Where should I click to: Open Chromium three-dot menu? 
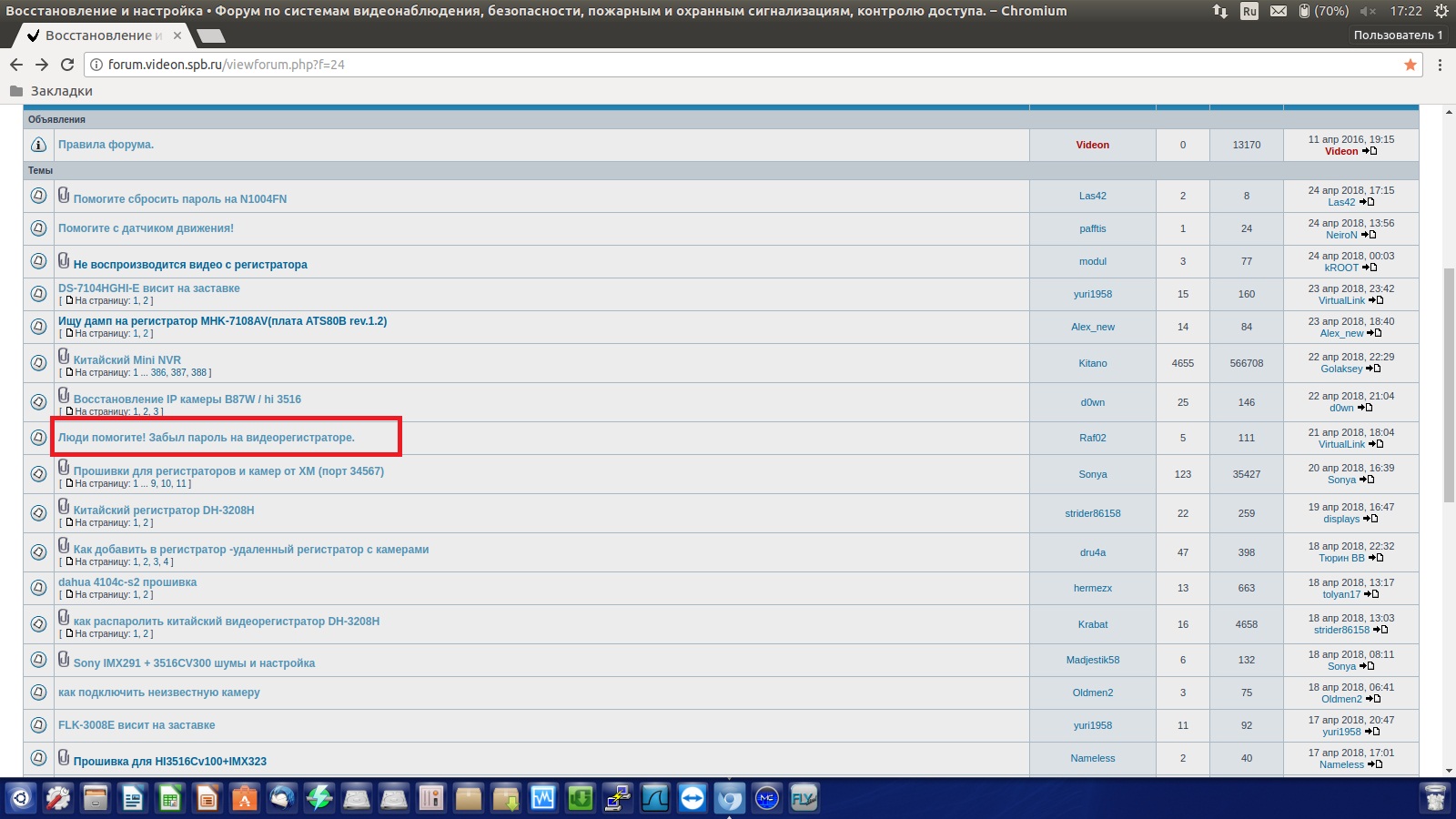pyautogui.click(x=1440, y=65)
